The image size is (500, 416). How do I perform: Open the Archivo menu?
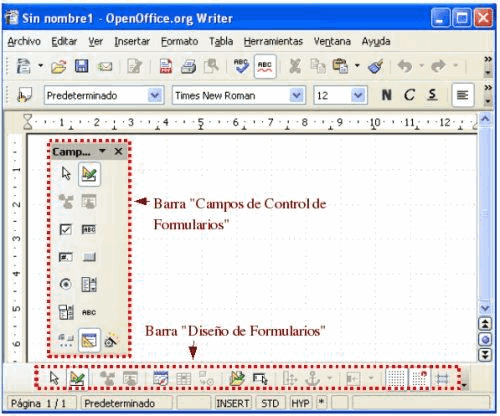24,41
